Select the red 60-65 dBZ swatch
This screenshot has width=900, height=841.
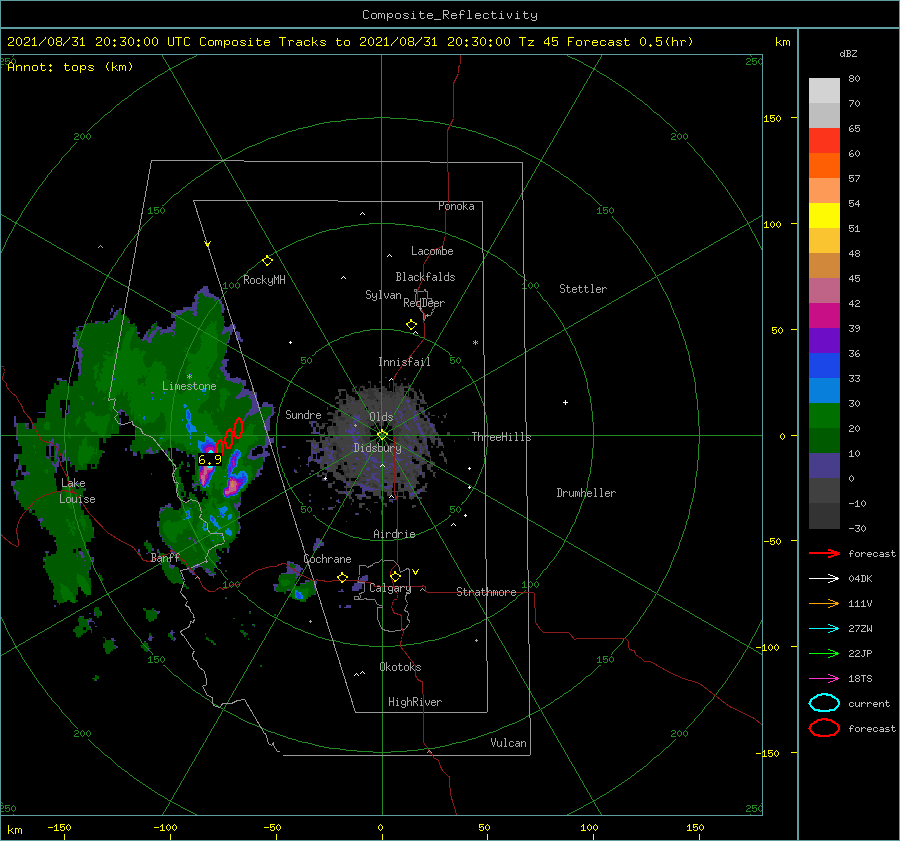click(x=824, y=140)
